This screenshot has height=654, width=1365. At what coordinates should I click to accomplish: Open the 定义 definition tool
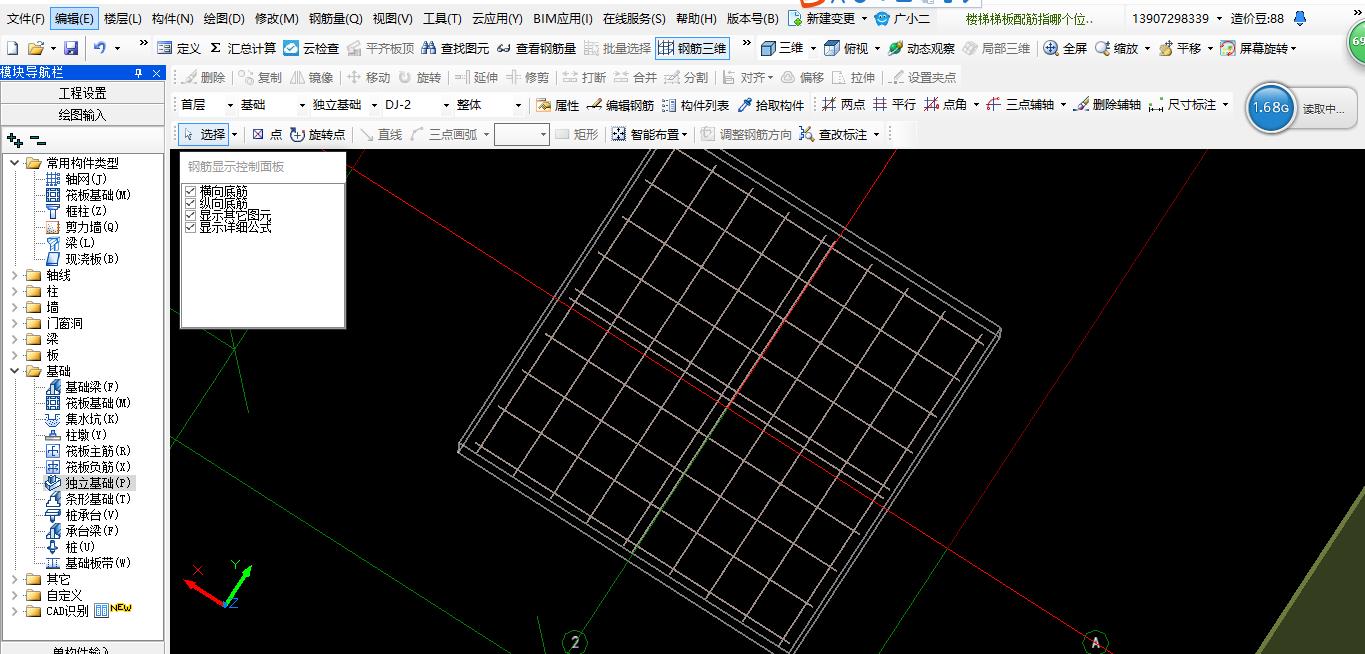pyautogui.click(x=179, y=48)
